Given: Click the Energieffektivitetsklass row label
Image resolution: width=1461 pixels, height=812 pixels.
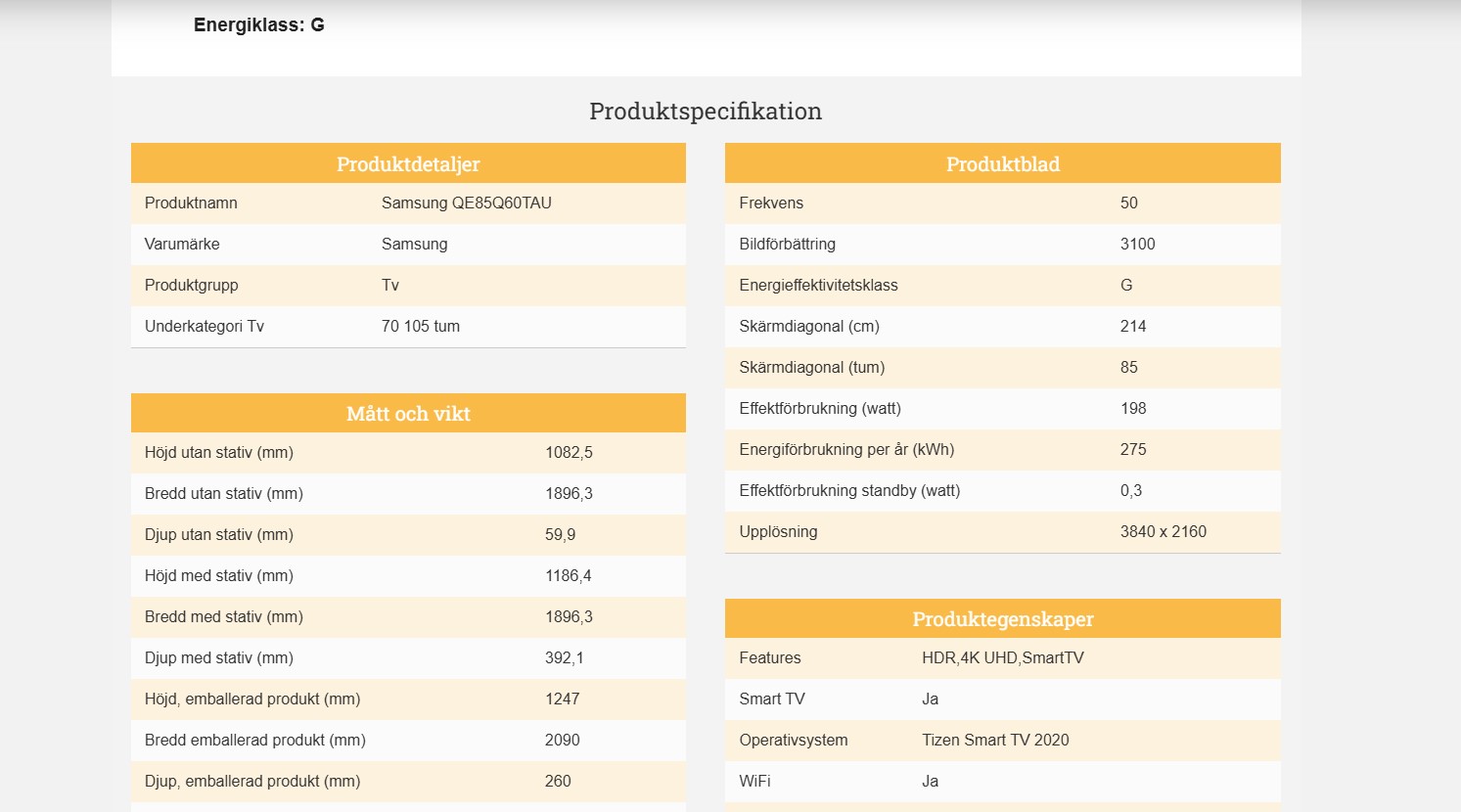Looking at the screenshot, I should [818, 286].
